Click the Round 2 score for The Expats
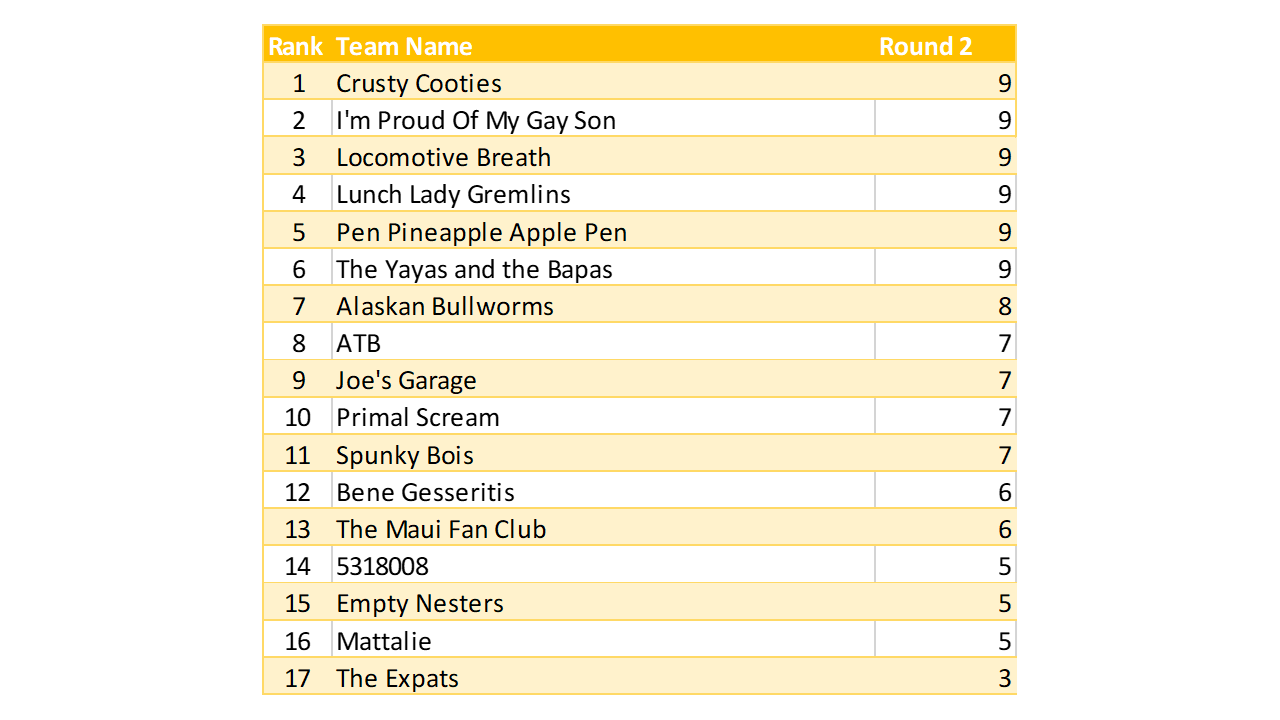This screenshot has height=720, width=1280. pyautogui.click(x=1004, y=678)
